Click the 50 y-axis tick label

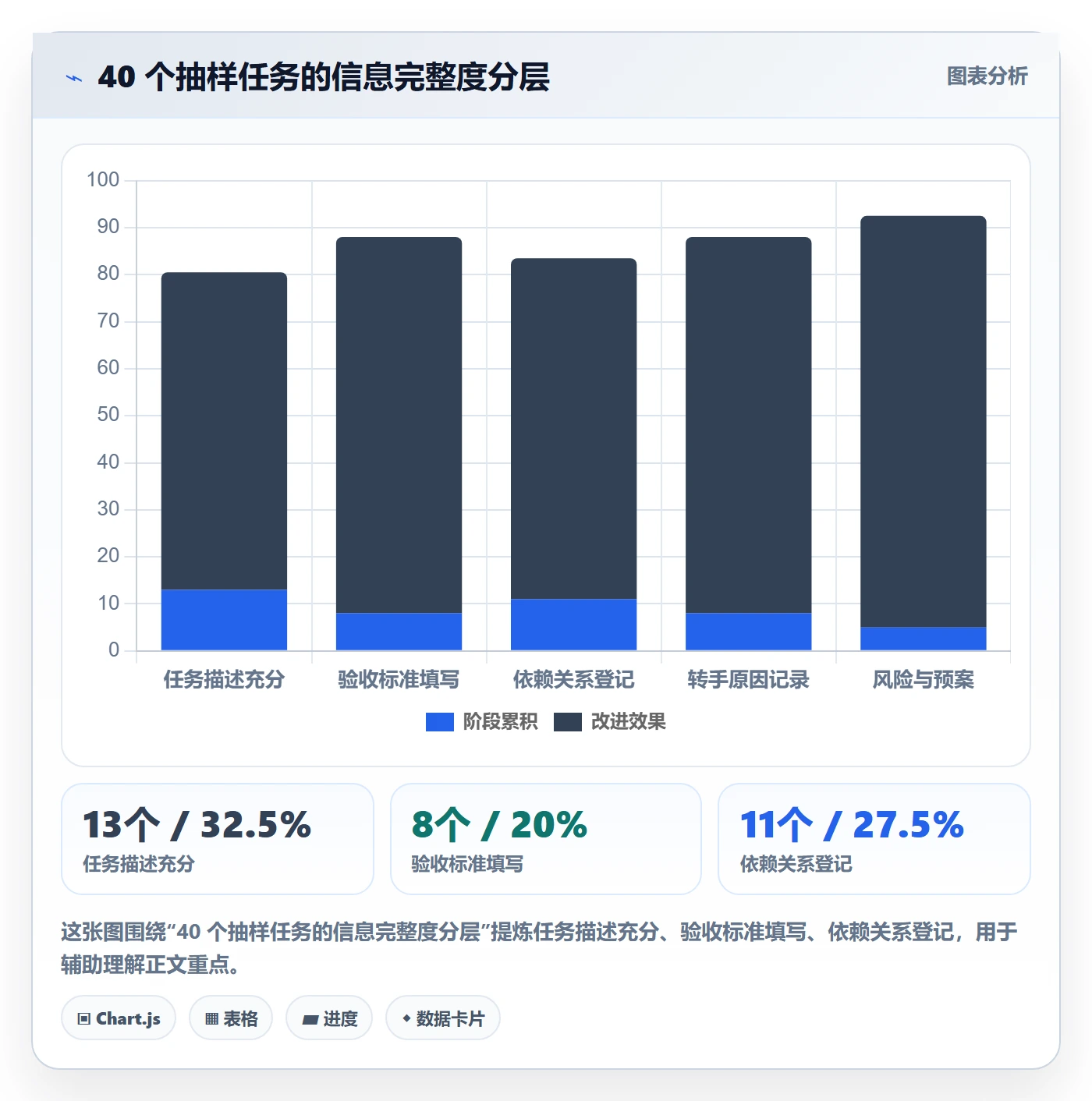[108, 415]
